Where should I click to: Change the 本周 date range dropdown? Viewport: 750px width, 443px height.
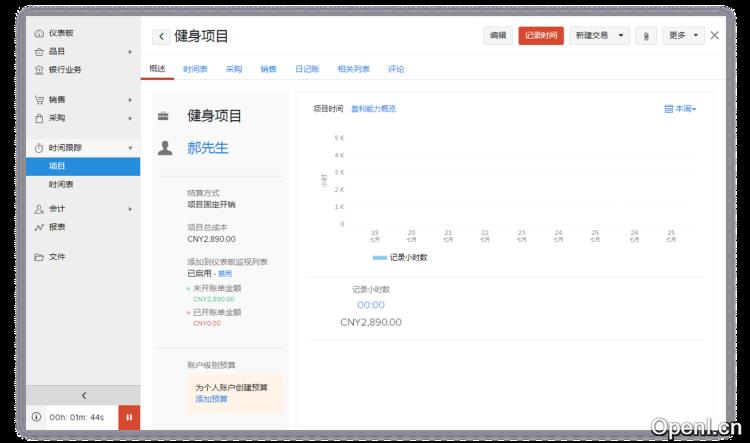pos(680,109)
